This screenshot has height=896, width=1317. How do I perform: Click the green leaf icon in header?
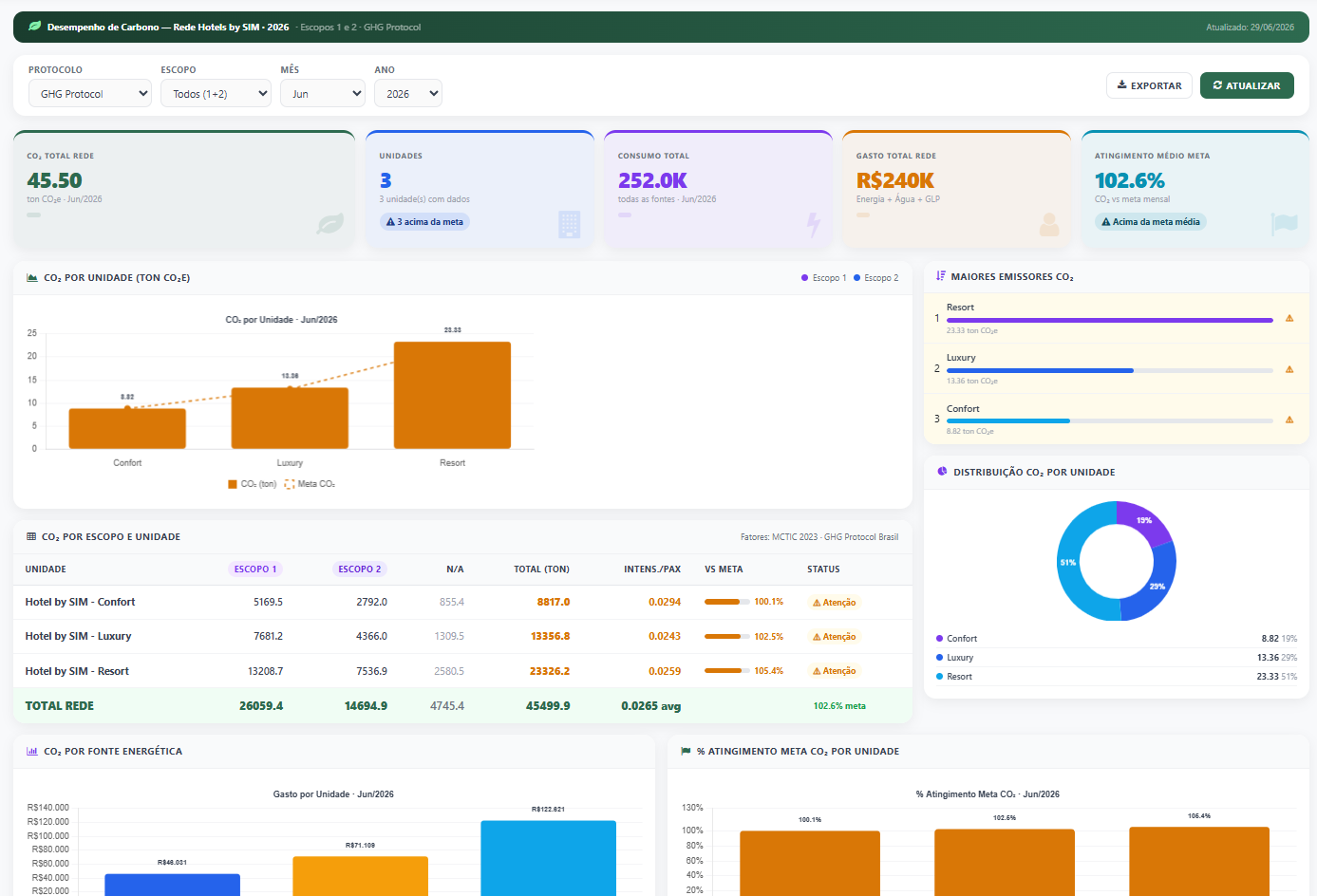point(35,27)
